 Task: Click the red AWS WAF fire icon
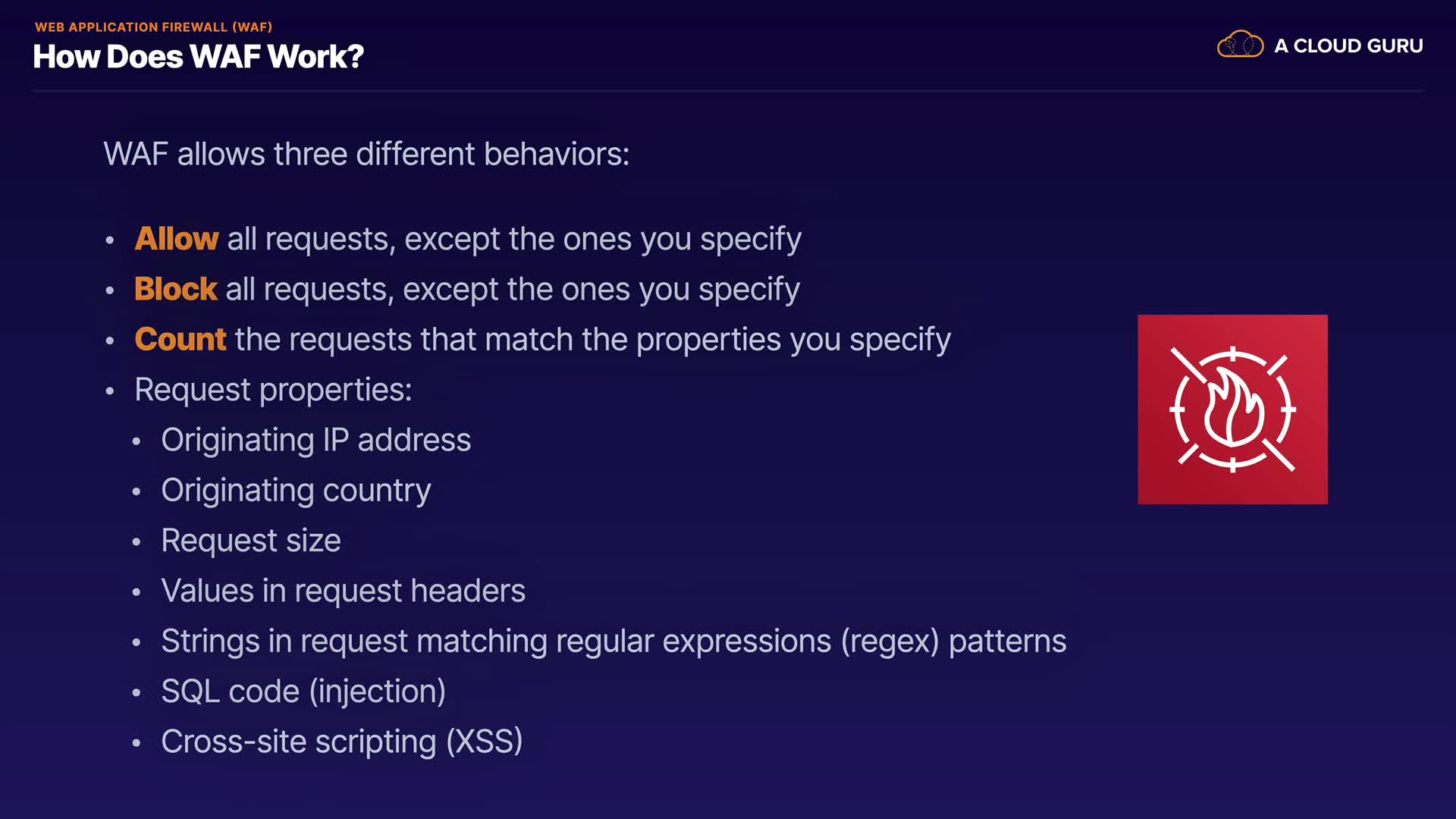click(1232, 409)
